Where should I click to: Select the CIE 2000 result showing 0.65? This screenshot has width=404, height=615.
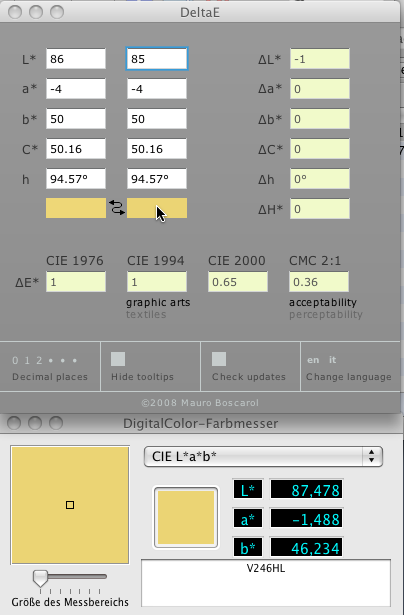tap(238, 282)
